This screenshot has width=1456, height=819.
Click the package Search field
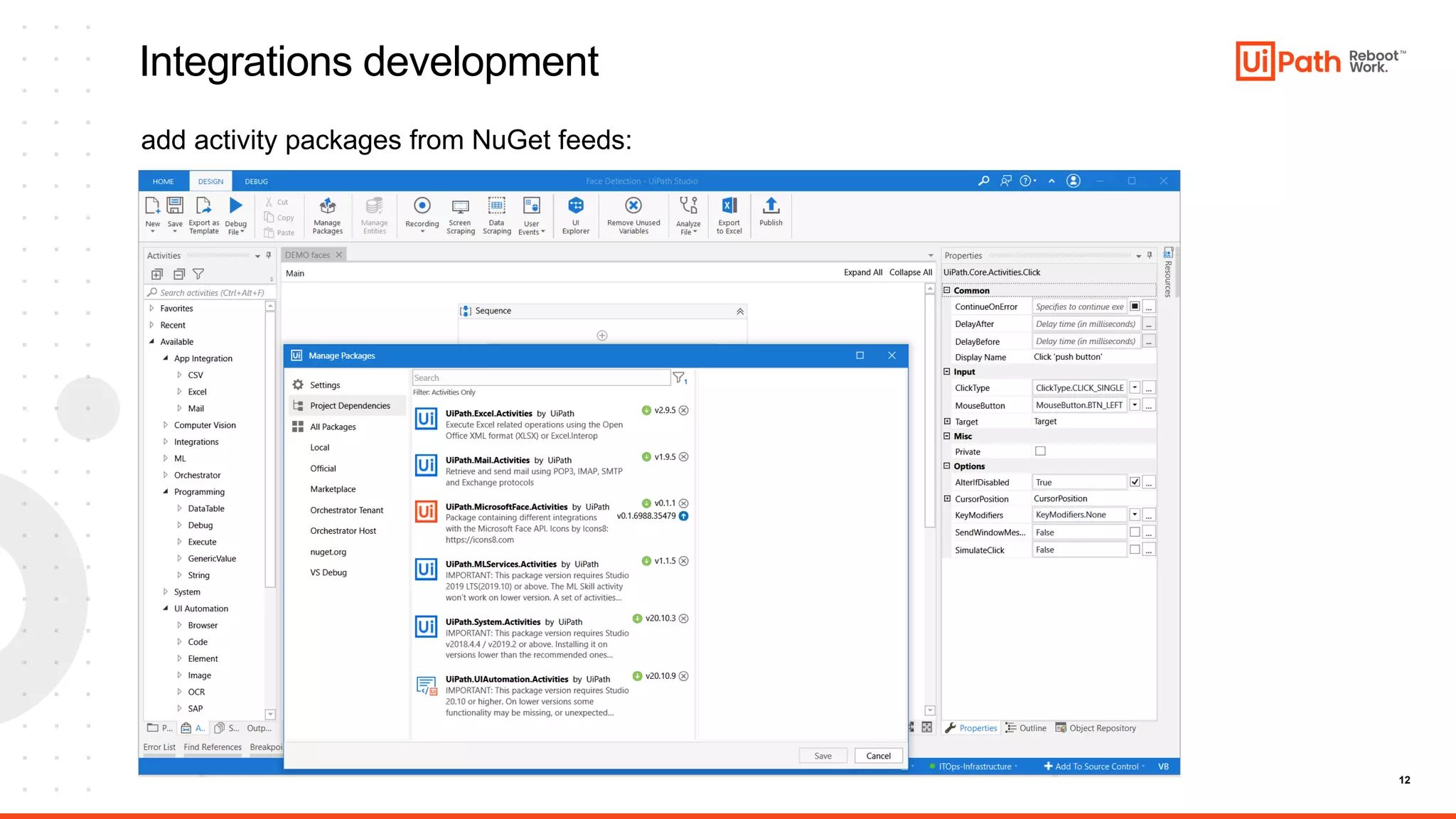(x=541, y=378)
